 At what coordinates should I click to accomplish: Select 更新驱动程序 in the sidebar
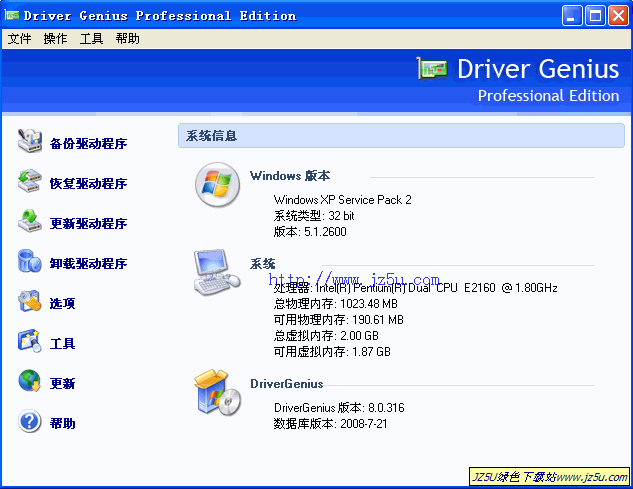click(88, 223)
